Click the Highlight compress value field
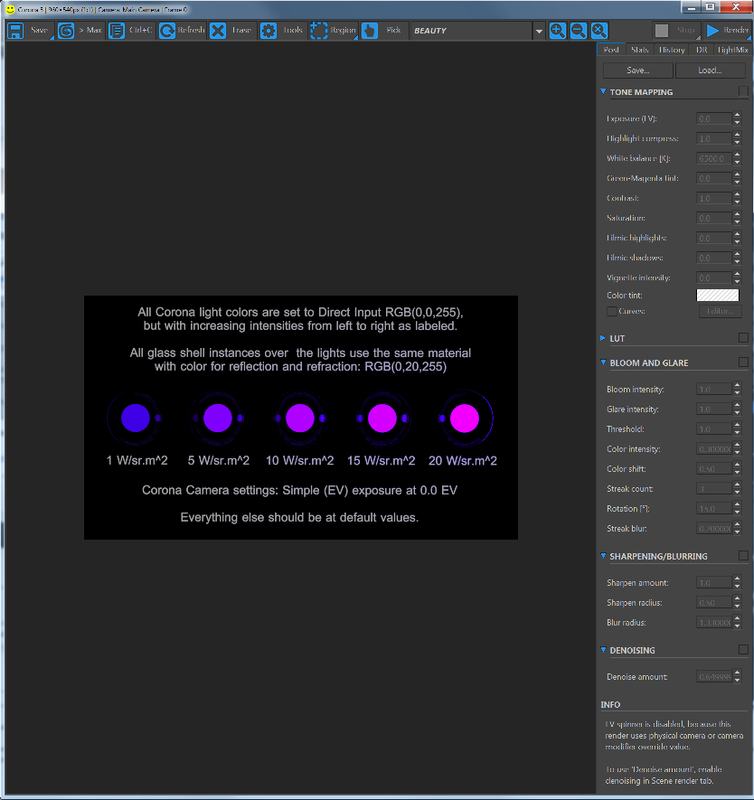Screen dimensions: 754x800 pyautogui.click(x=714, y=138)
